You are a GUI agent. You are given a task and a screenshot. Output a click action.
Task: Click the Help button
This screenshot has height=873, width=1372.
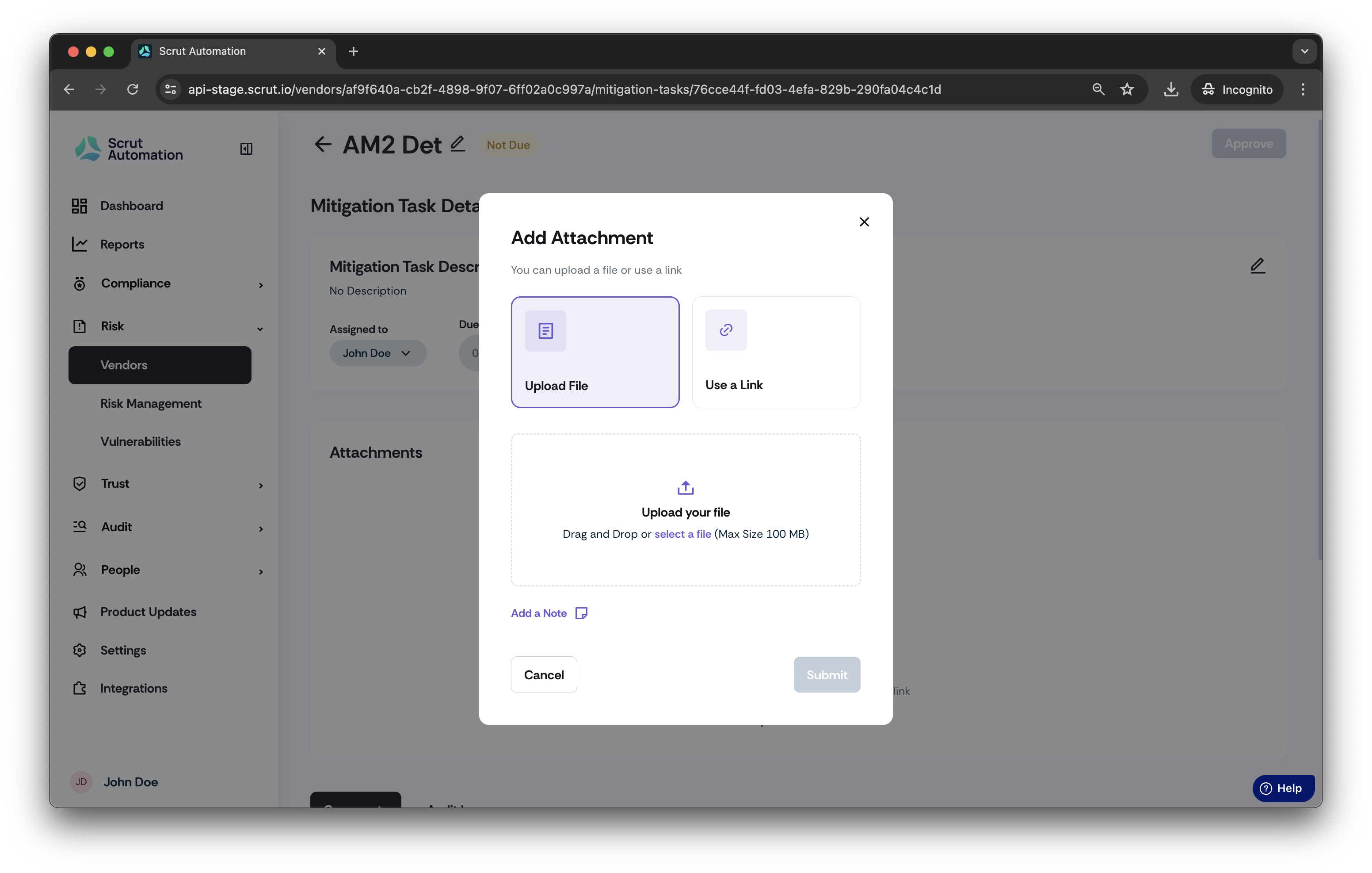pos(1283,788)
